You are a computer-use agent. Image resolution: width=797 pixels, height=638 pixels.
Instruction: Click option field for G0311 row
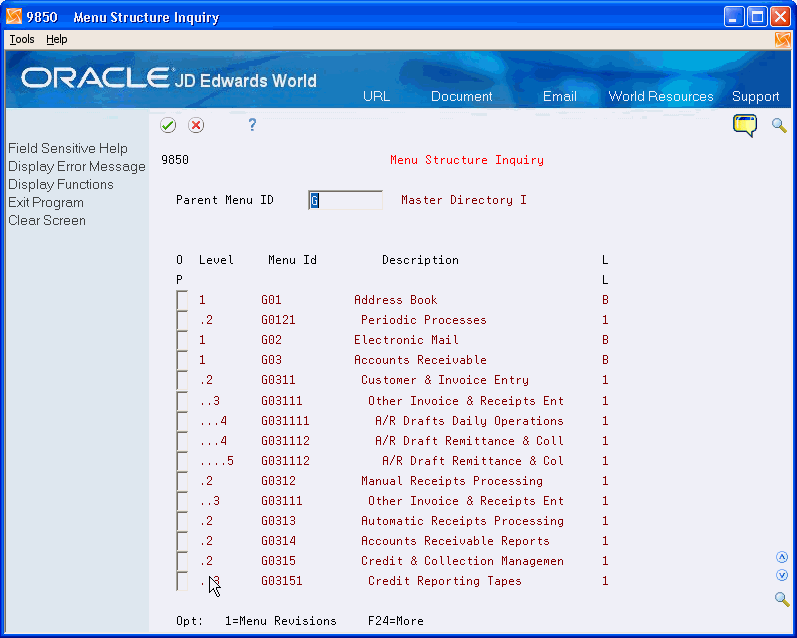(x=182, y=380)
